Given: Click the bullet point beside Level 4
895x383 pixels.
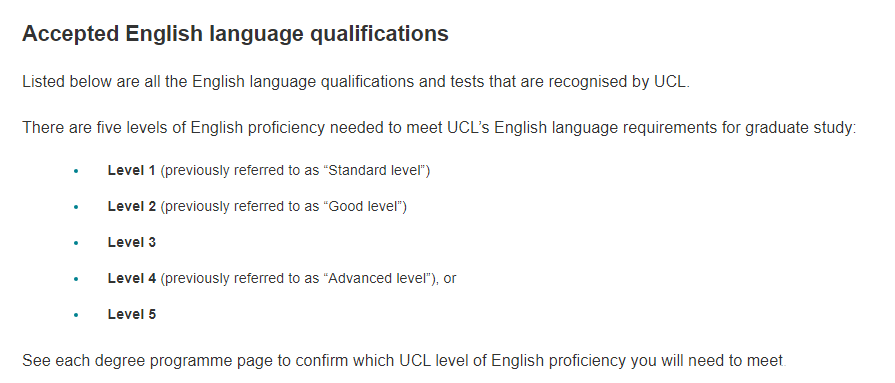Looking at the screenshot, I should tap(76, 279).
